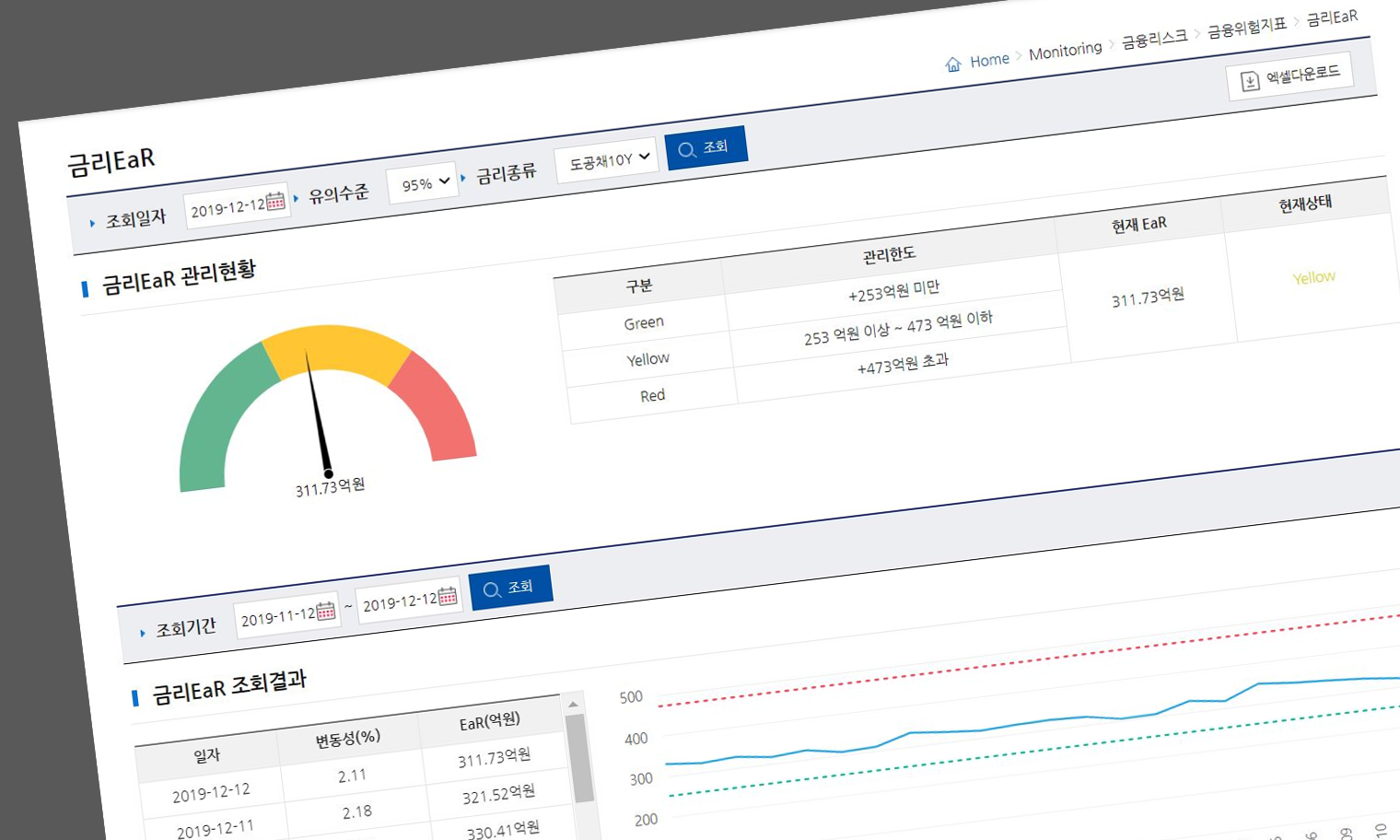
Task: Click scrollbar up arrow in results table
Action: pos(573,705)
